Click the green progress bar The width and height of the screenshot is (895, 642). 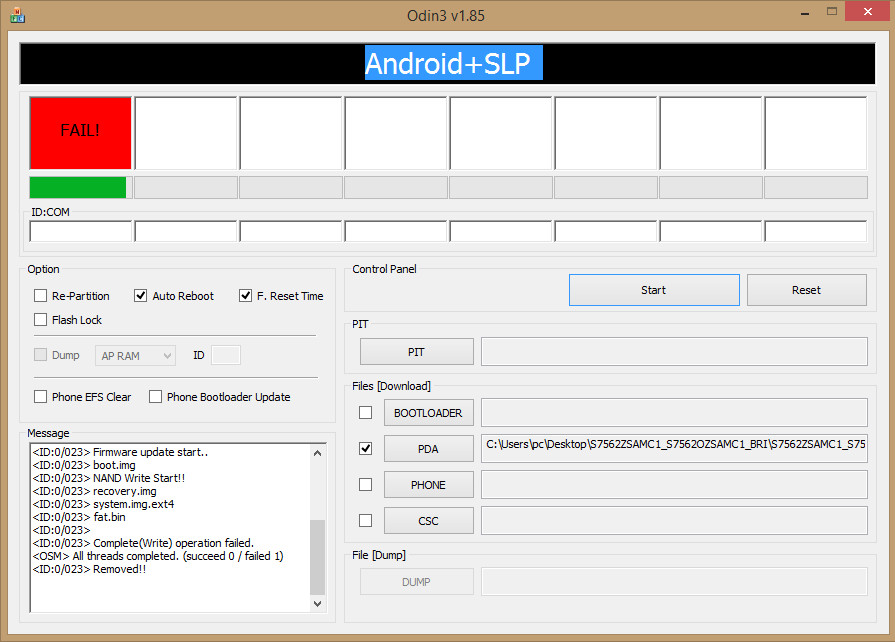(78, 188)
